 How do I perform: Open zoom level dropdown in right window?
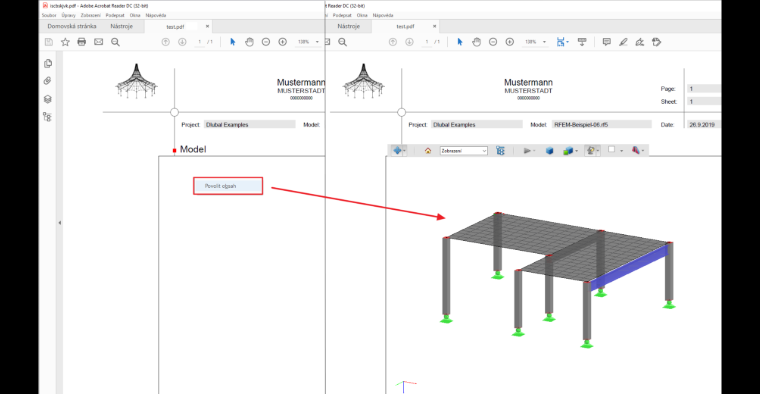click(544, 42)
